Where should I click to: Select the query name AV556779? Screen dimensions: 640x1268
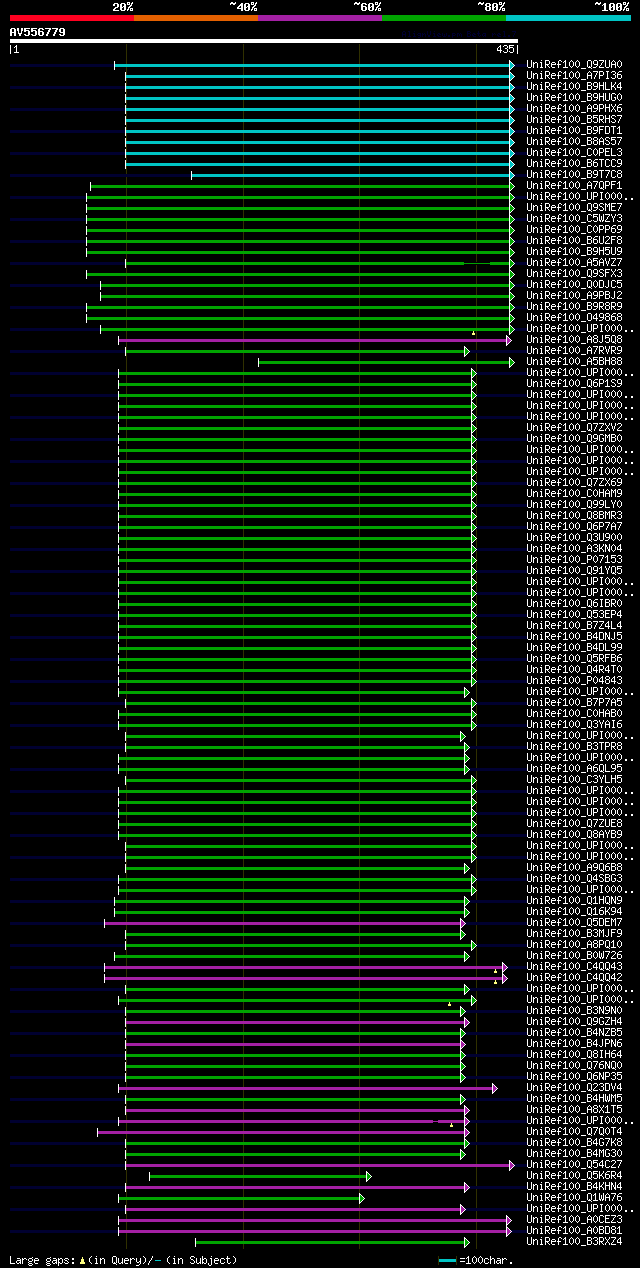[38, 32]
